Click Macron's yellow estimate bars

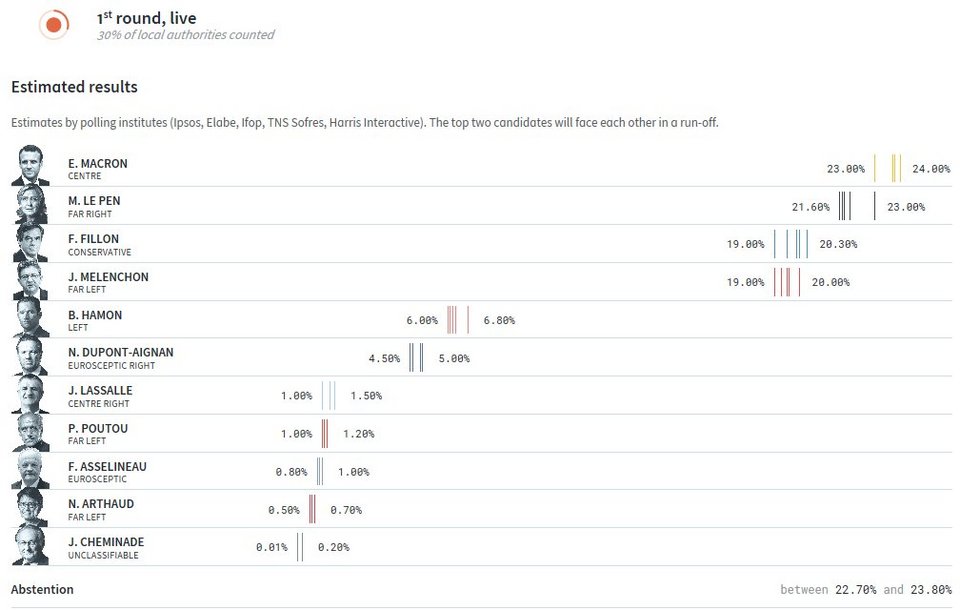point(888,168)
